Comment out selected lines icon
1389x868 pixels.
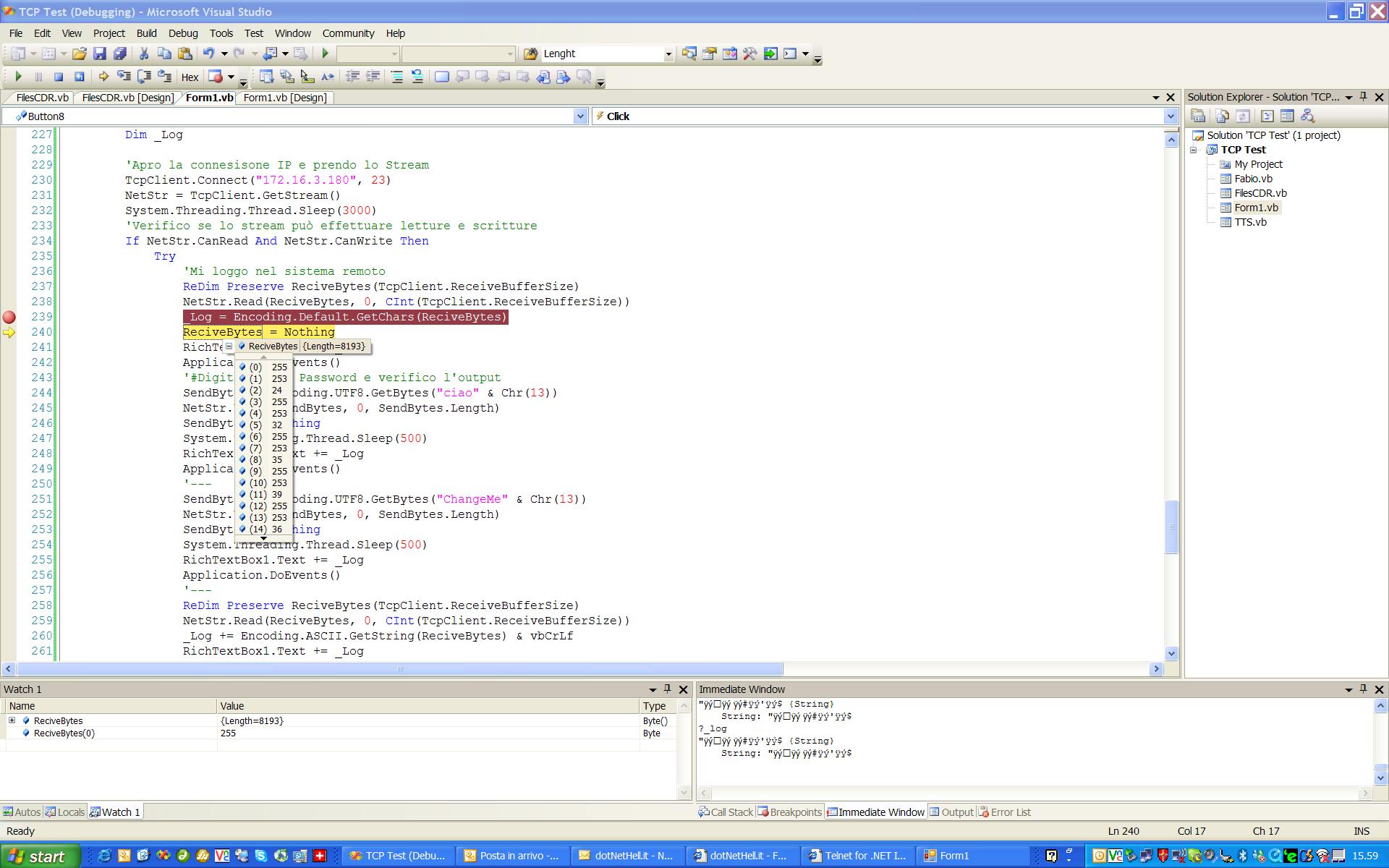pos(397,76)
